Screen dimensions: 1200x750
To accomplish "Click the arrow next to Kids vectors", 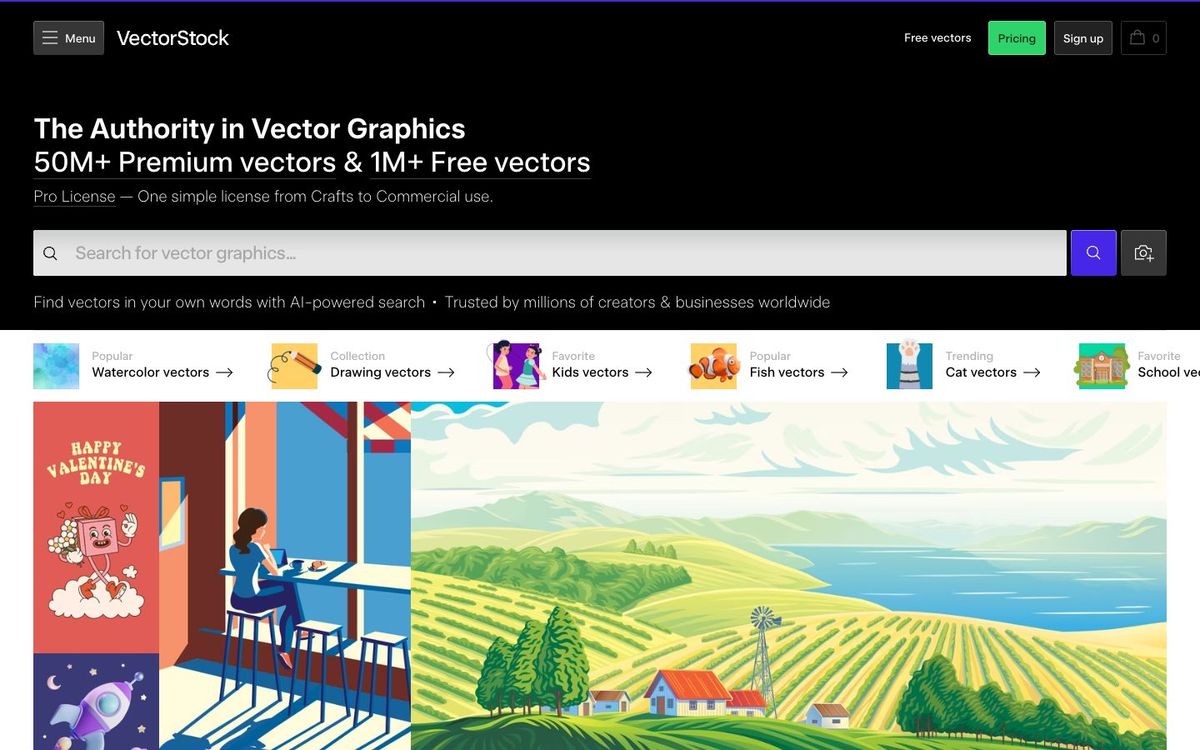I will pos(644,372).
